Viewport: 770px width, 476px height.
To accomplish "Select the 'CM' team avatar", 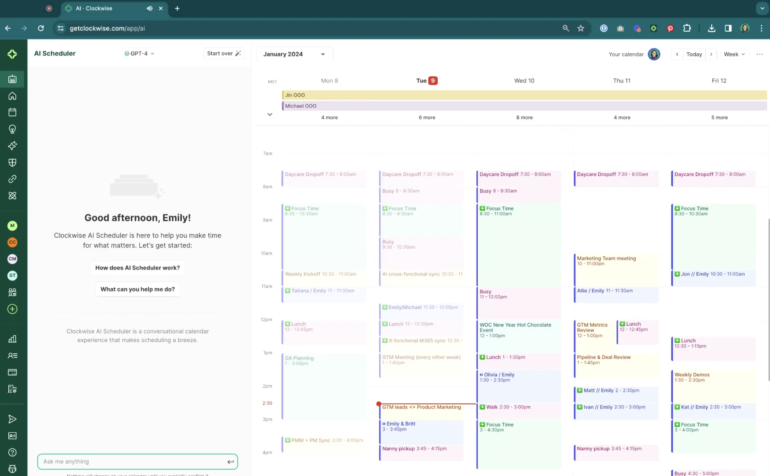I will pyautogui.click(x=12, y=259).
